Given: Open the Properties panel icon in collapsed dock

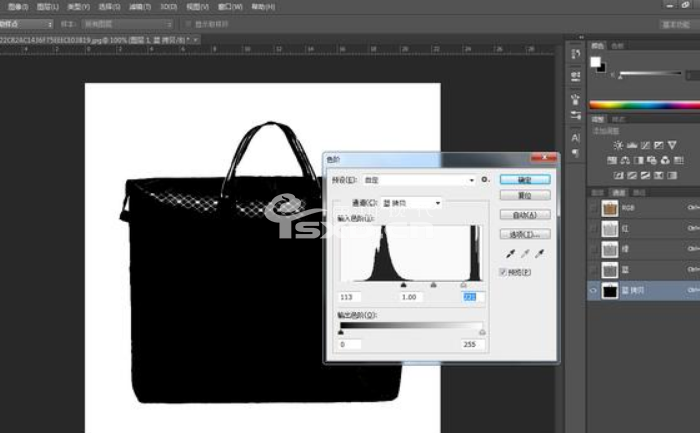Looking at the screenshot, I should point(576,75).
